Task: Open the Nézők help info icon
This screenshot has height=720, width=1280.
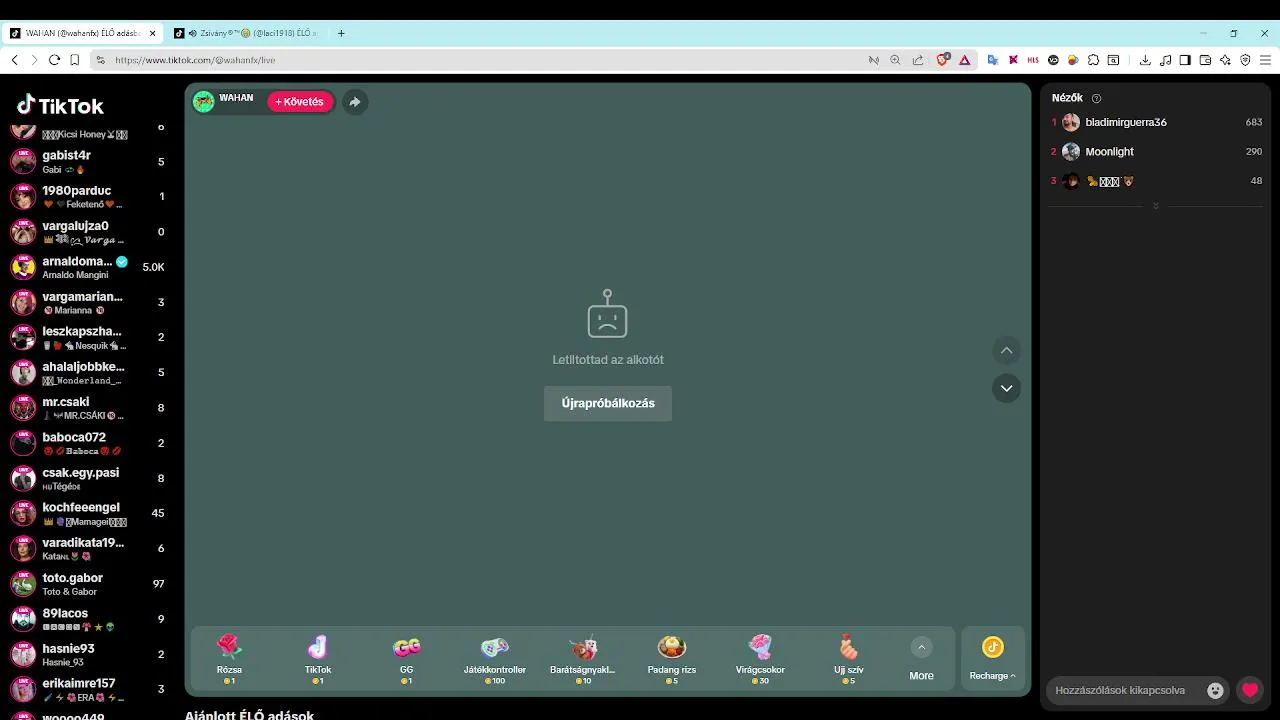Action: (1096, 98)
